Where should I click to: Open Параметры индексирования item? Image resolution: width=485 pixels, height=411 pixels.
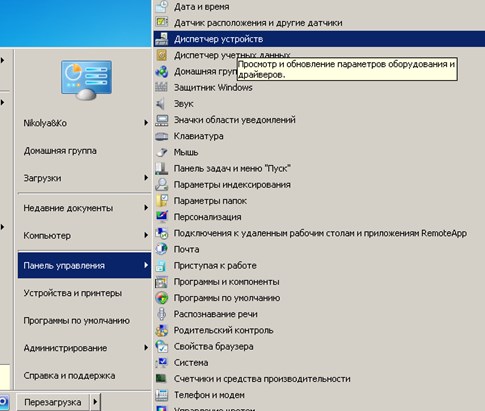[319, 185]
